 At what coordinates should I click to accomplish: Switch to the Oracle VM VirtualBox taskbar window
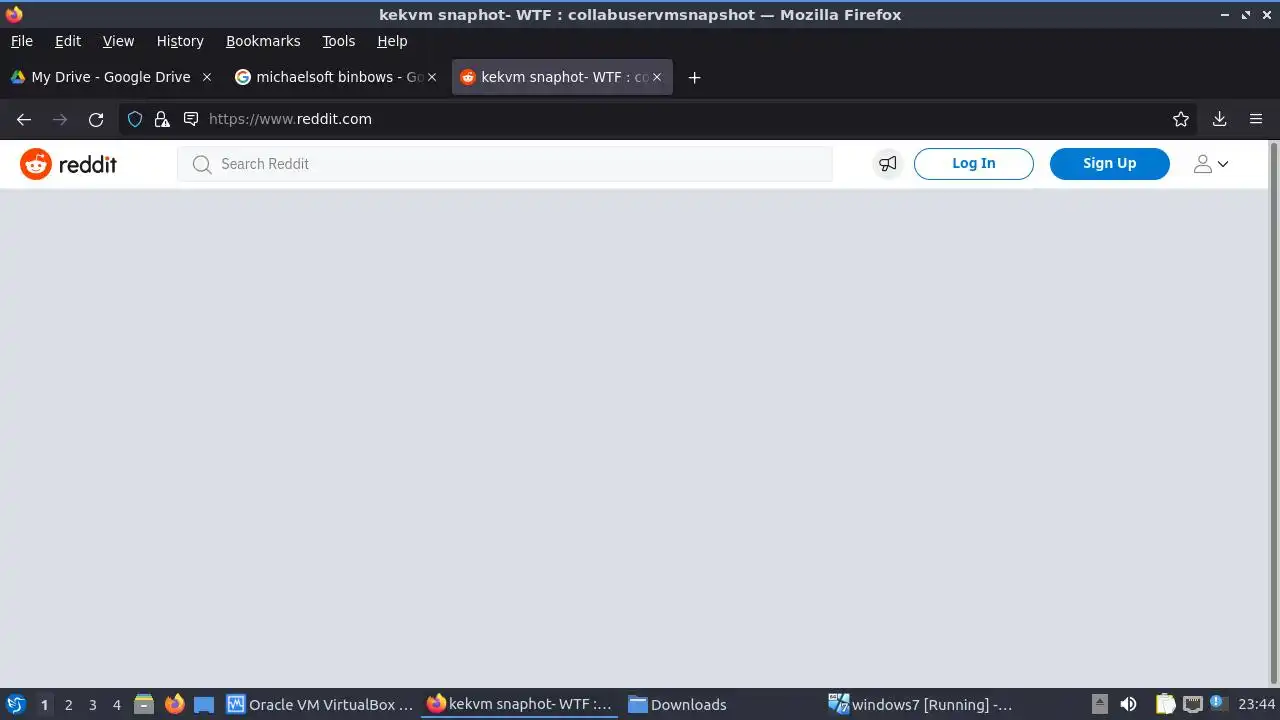click(x=321, y=705)
